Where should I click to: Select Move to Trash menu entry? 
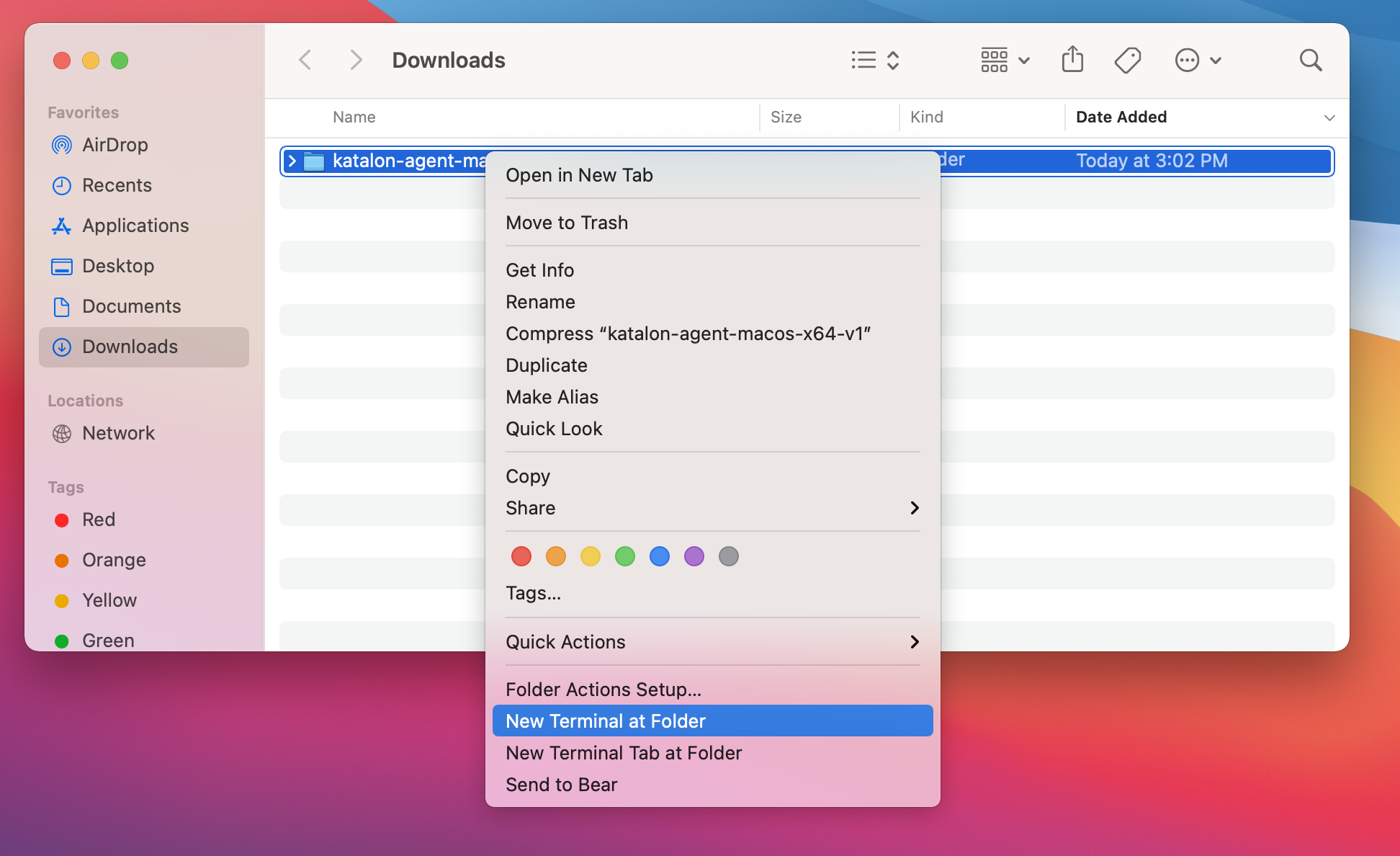pos(566,223)
